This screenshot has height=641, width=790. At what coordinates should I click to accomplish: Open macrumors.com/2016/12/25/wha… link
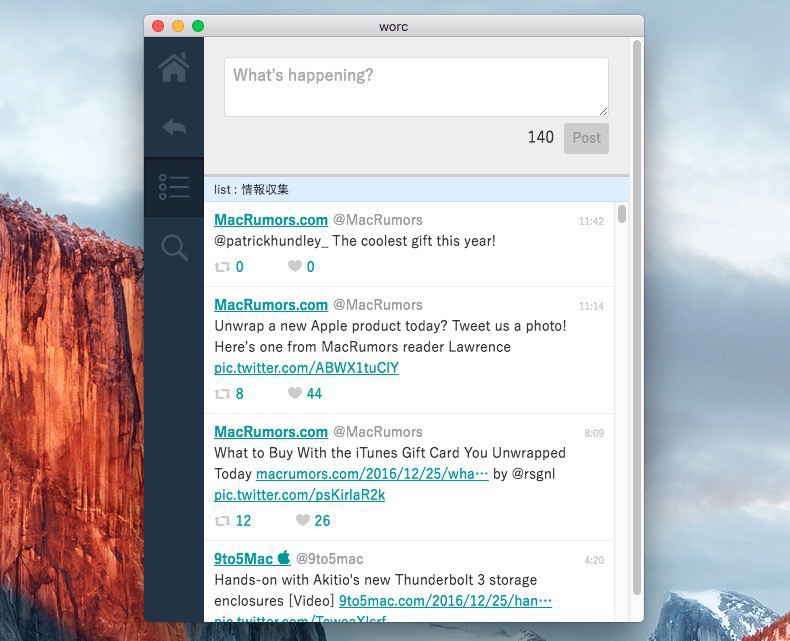[372, 474]
